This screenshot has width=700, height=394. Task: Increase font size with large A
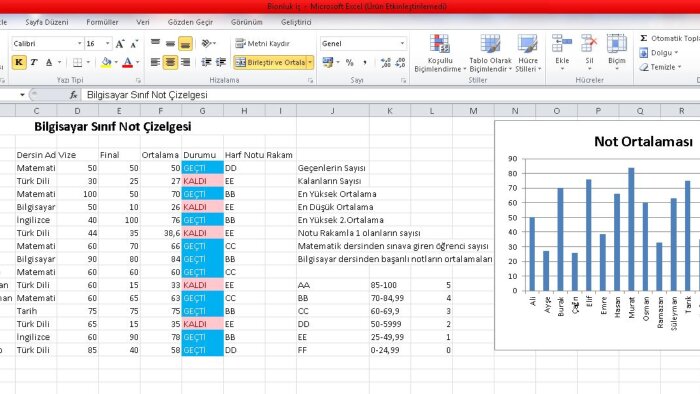tap(120, 44)
